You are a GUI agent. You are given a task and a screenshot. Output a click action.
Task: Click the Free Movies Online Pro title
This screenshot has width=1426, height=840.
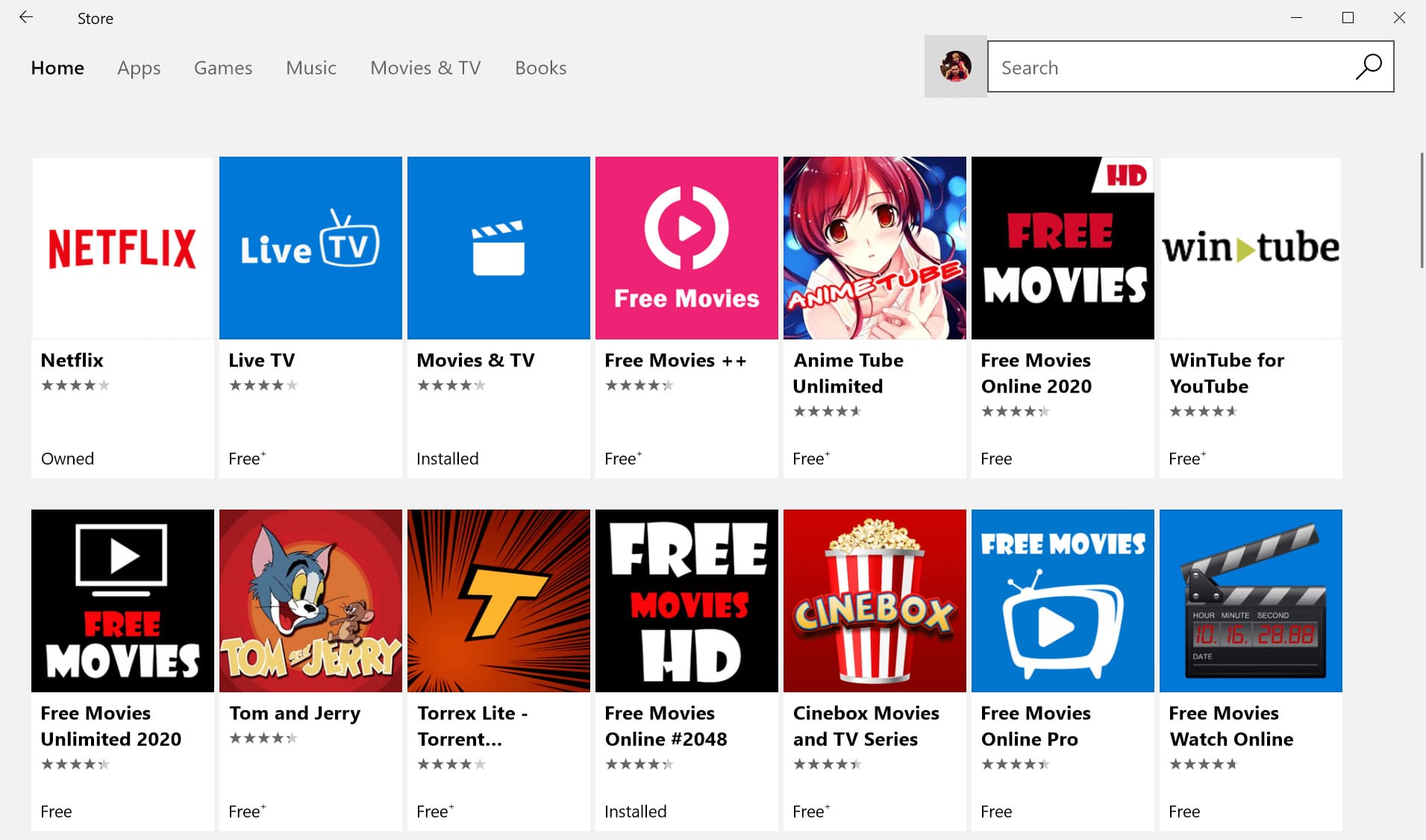point(1036,726)
